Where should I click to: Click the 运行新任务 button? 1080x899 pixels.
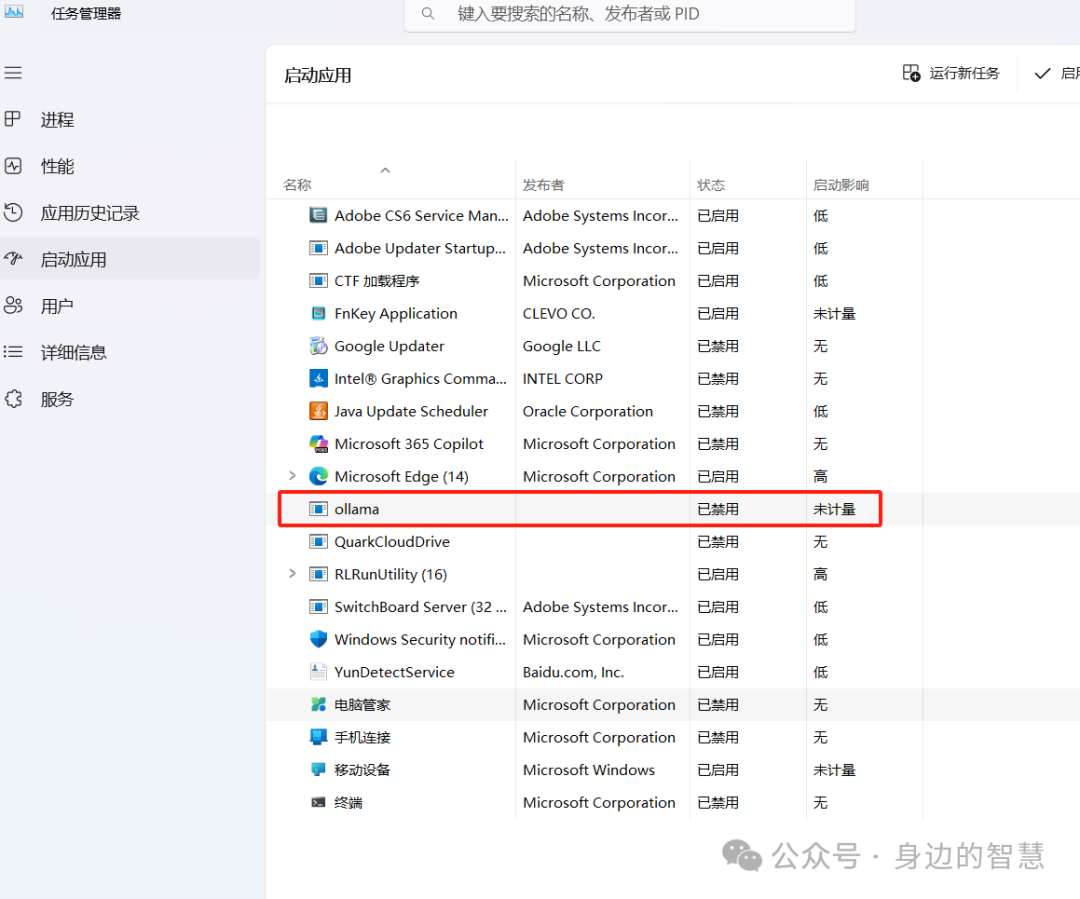(951, 73)
